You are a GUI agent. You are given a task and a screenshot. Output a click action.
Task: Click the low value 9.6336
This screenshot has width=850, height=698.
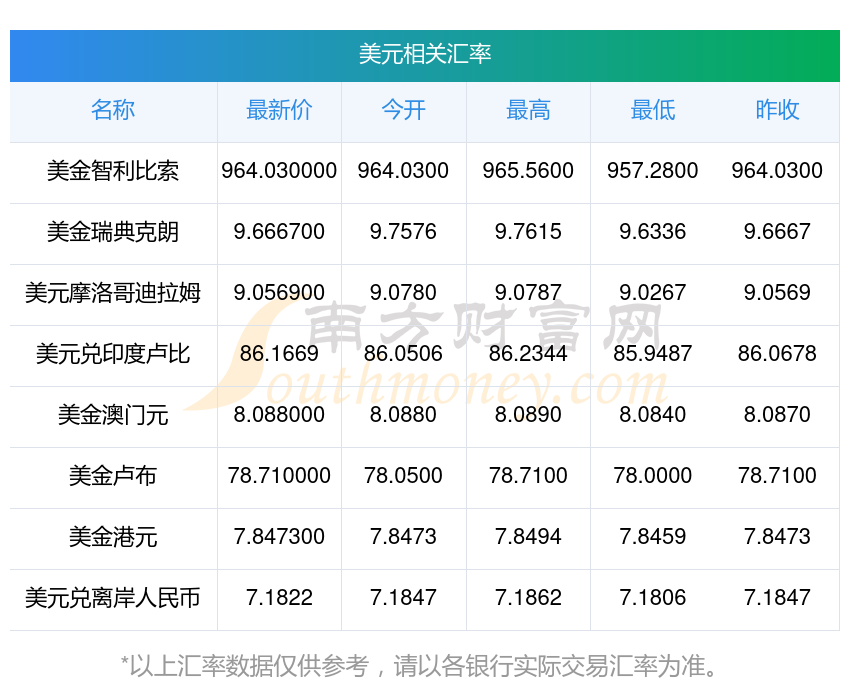coord(653,232)
